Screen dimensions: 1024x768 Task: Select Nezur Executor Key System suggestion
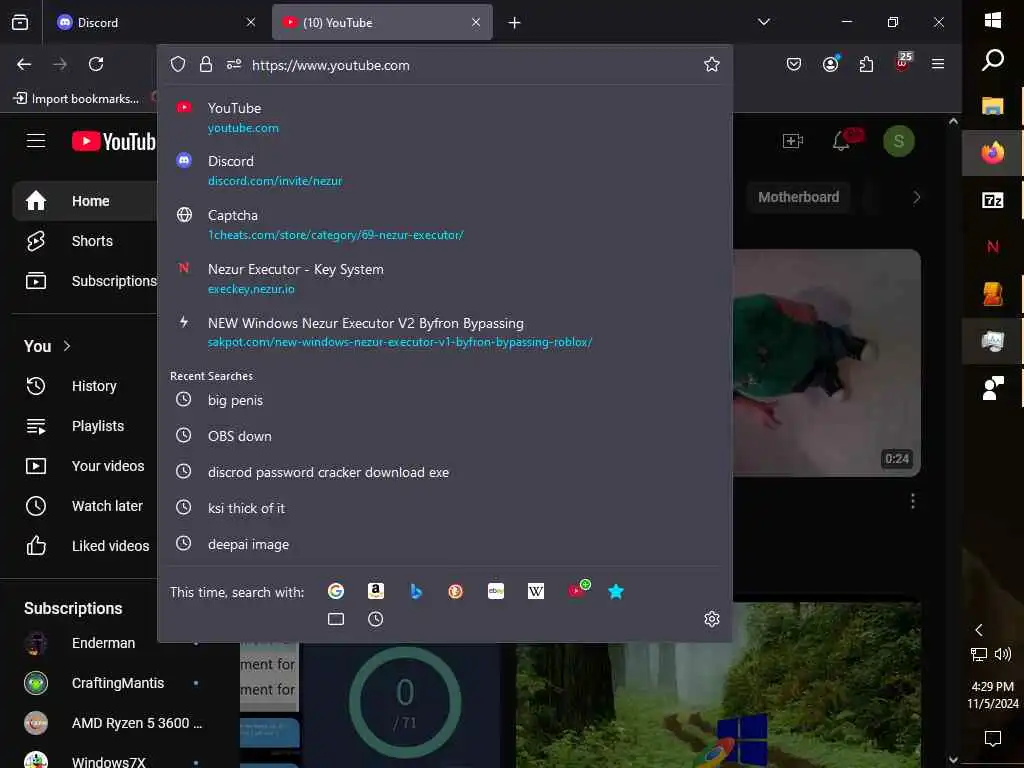point(445,278)
